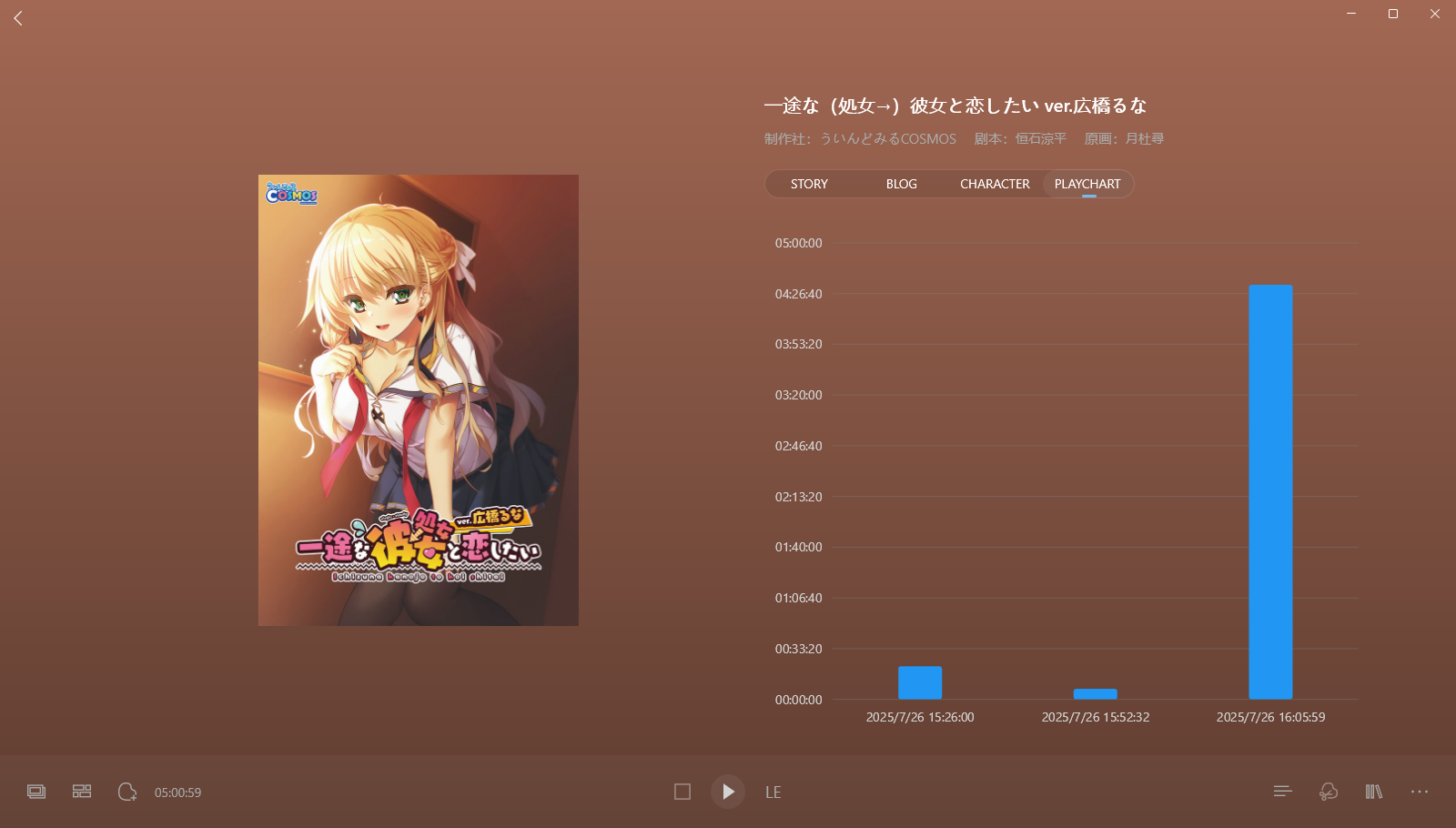Switch to the STORY tab
The image size is (1456, 828).
pos(809,184)
